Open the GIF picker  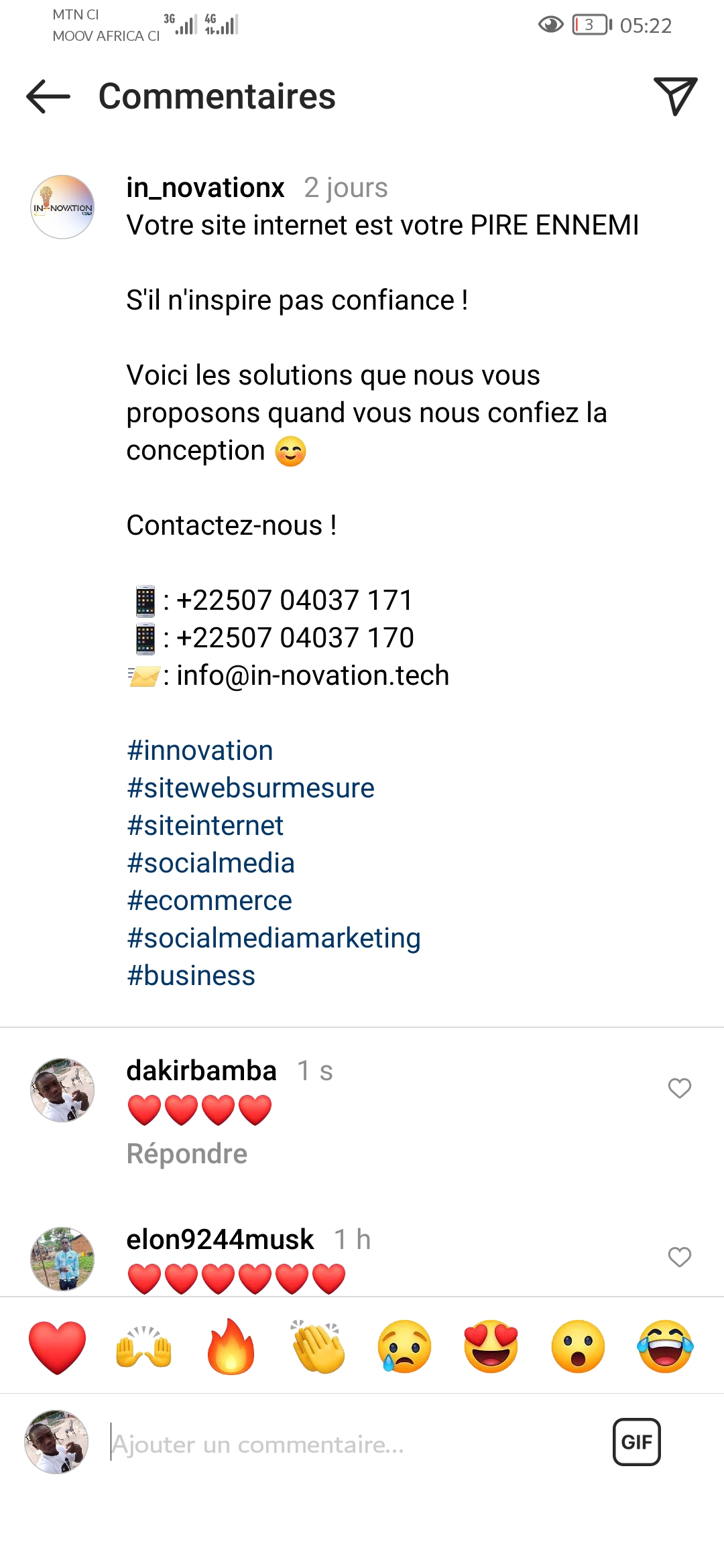pyautogui.click(x=636, y=1442)
